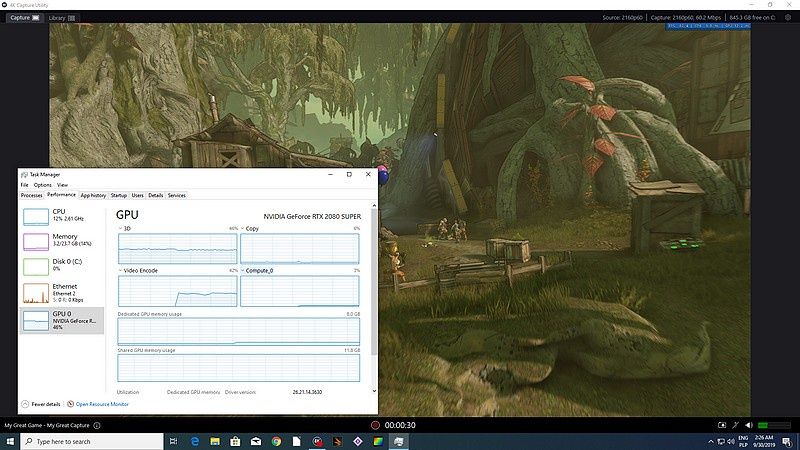Click the system tray volume icon
Screen dimensions: 800x450
click(731, 441)
